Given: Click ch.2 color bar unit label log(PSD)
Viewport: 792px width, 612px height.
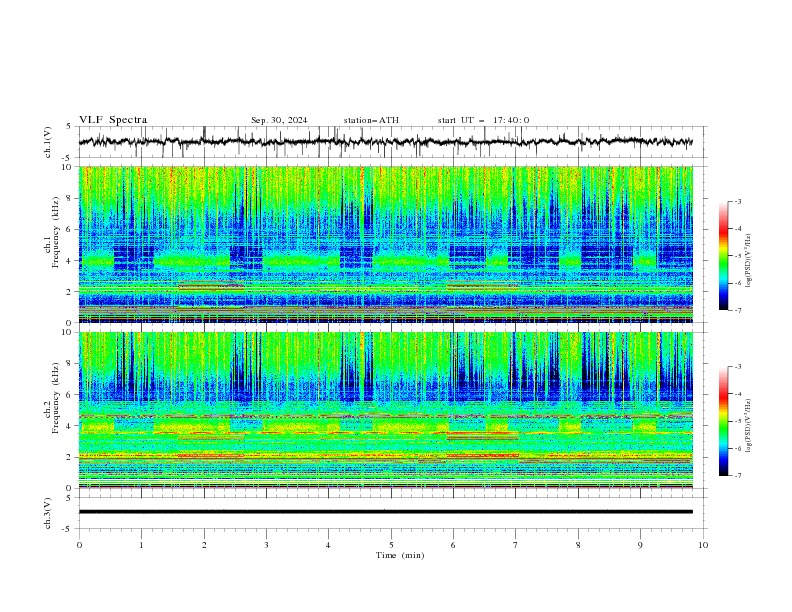Looking at the screenshot, I should click(x=749, y=425).
